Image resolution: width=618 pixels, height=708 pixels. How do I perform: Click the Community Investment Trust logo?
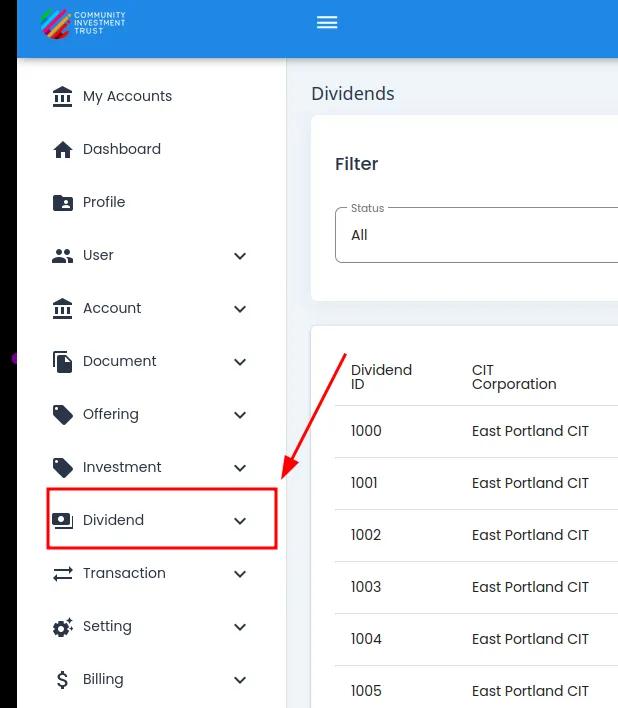point(83,24)
